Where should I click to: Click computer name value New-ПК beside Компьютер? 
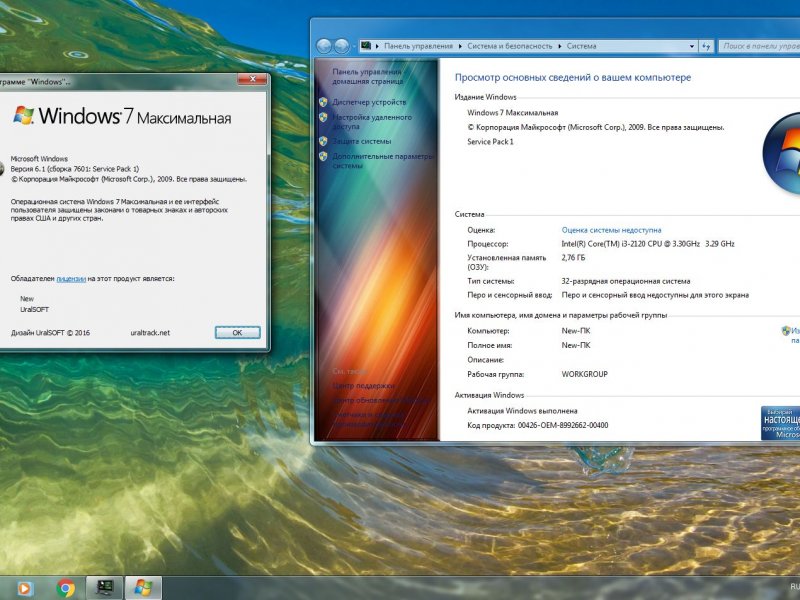[576, 331]
